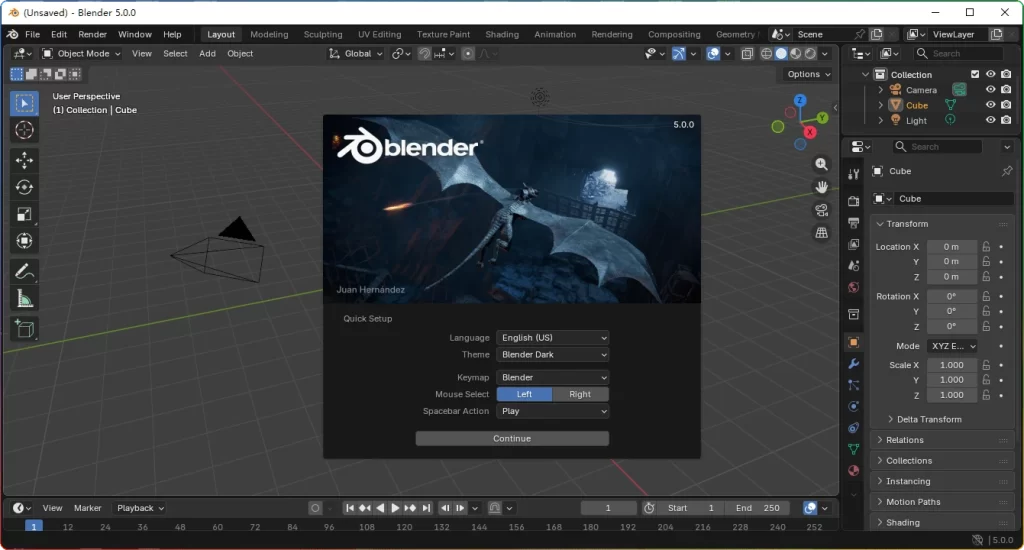Expand the Delta Transform panel
This screenshot has height=550, width=1024.
tap(929, 419)
